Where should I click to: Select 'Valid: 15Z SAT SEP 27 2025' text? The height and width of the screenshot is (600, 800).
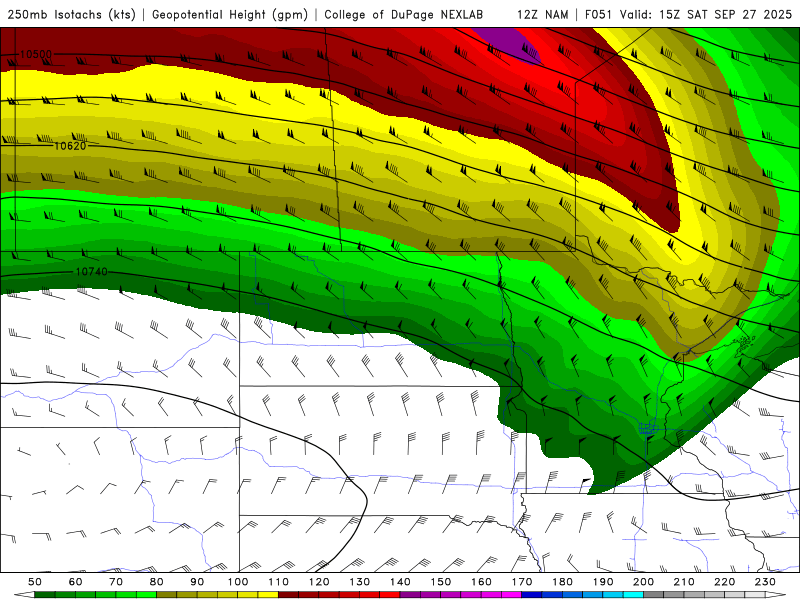706,14
